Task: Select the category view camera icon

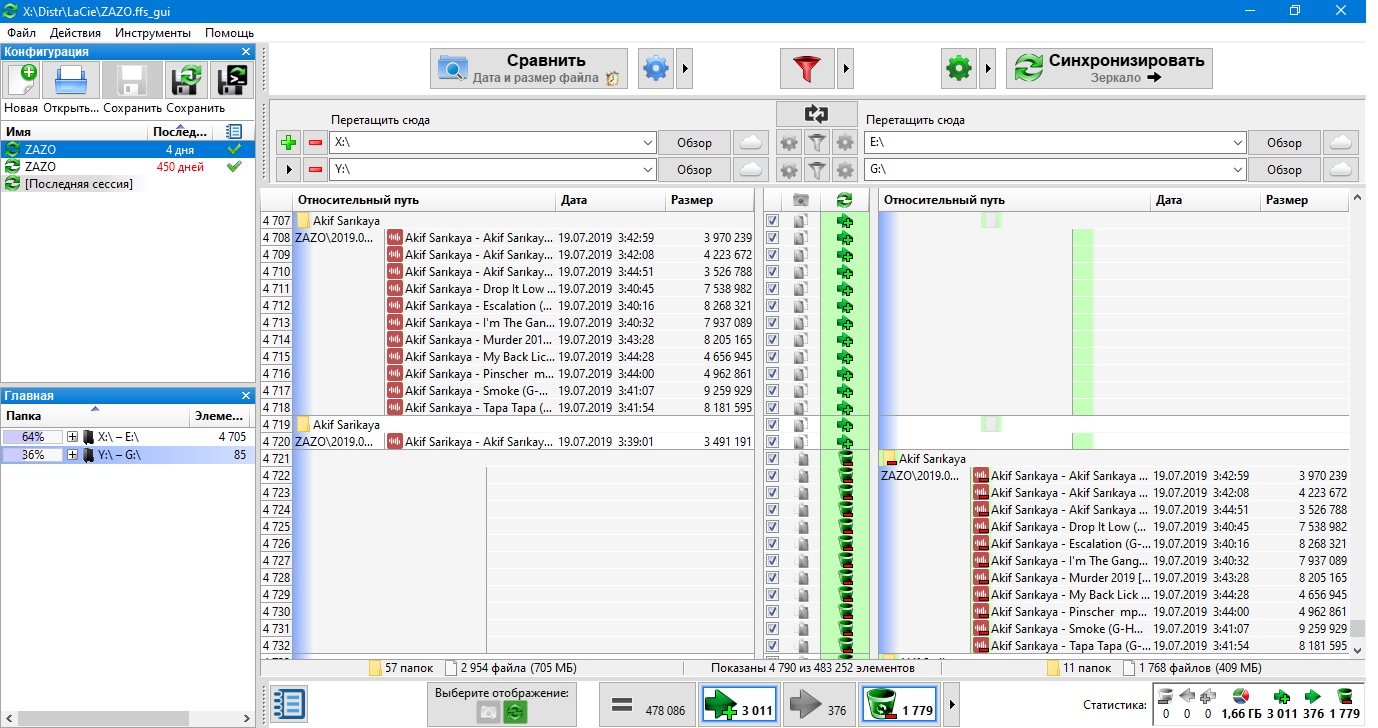Action: [488, 712]
